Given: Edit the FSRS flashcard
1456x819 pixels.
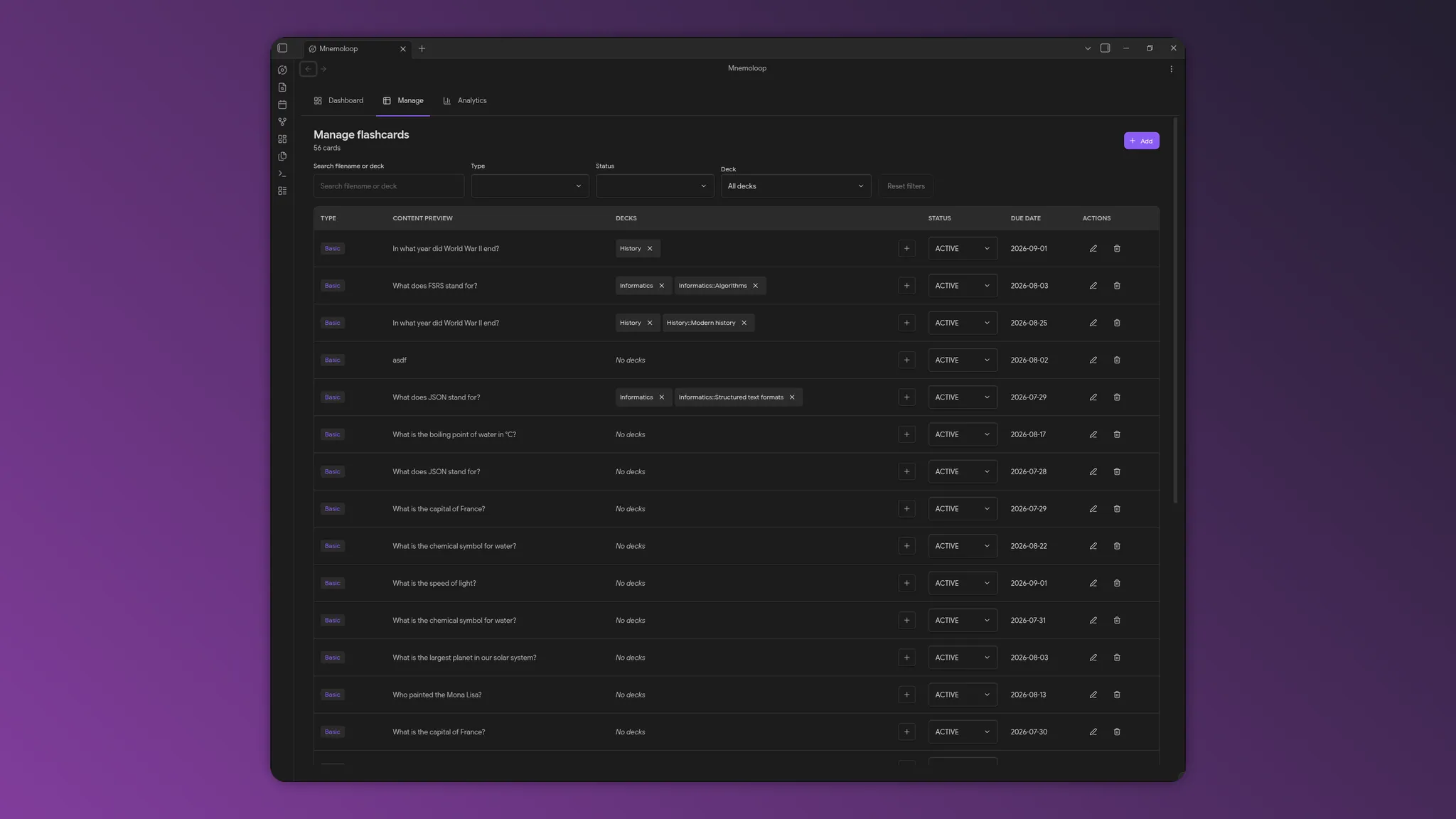Looking at the screenshot, I should [1093, 286].
